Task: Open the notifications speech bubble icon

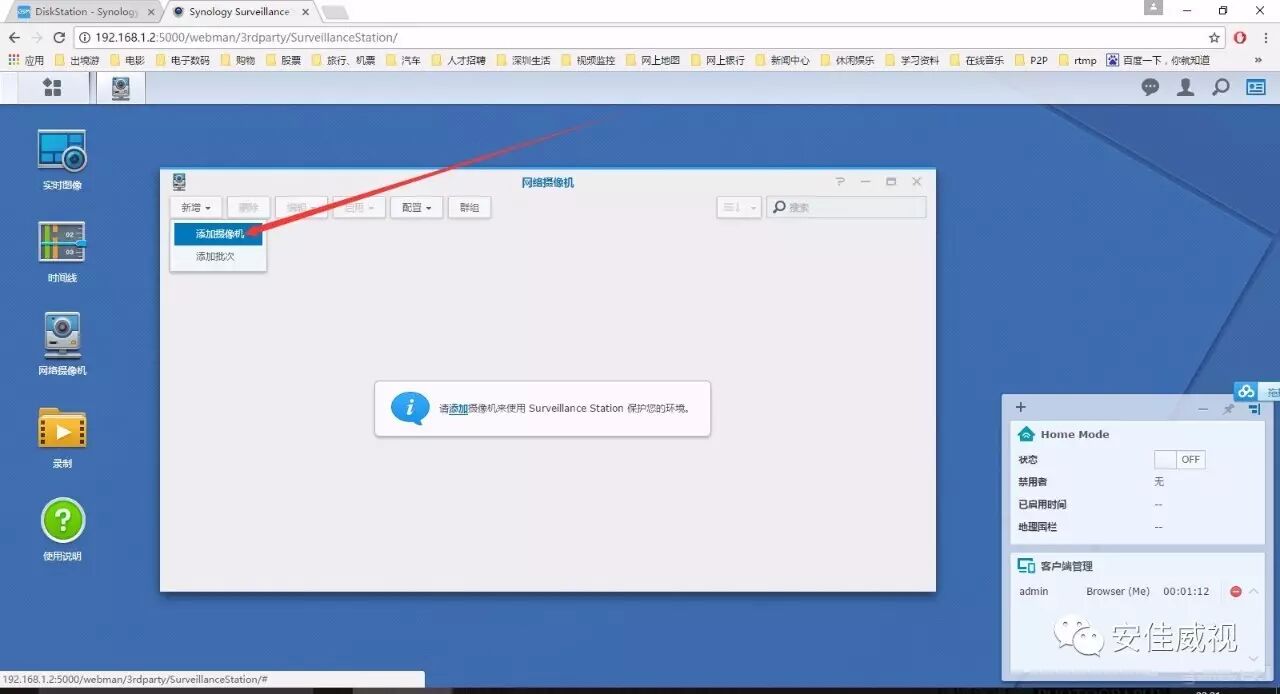Action: click(x=1151, y=87)
